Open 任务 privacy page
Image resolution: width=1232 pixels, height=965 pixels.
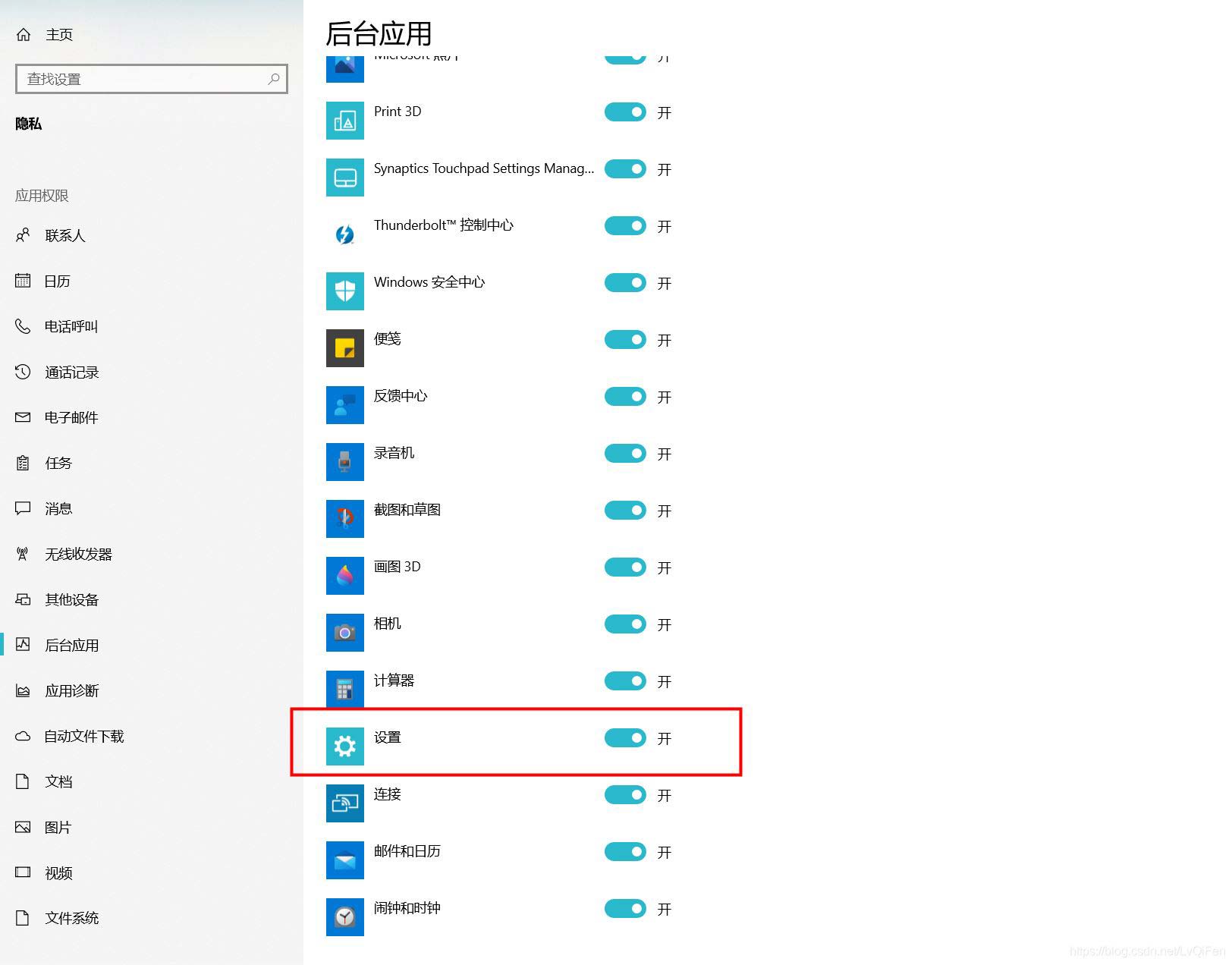pyautogui.click(x=152, y=464)
